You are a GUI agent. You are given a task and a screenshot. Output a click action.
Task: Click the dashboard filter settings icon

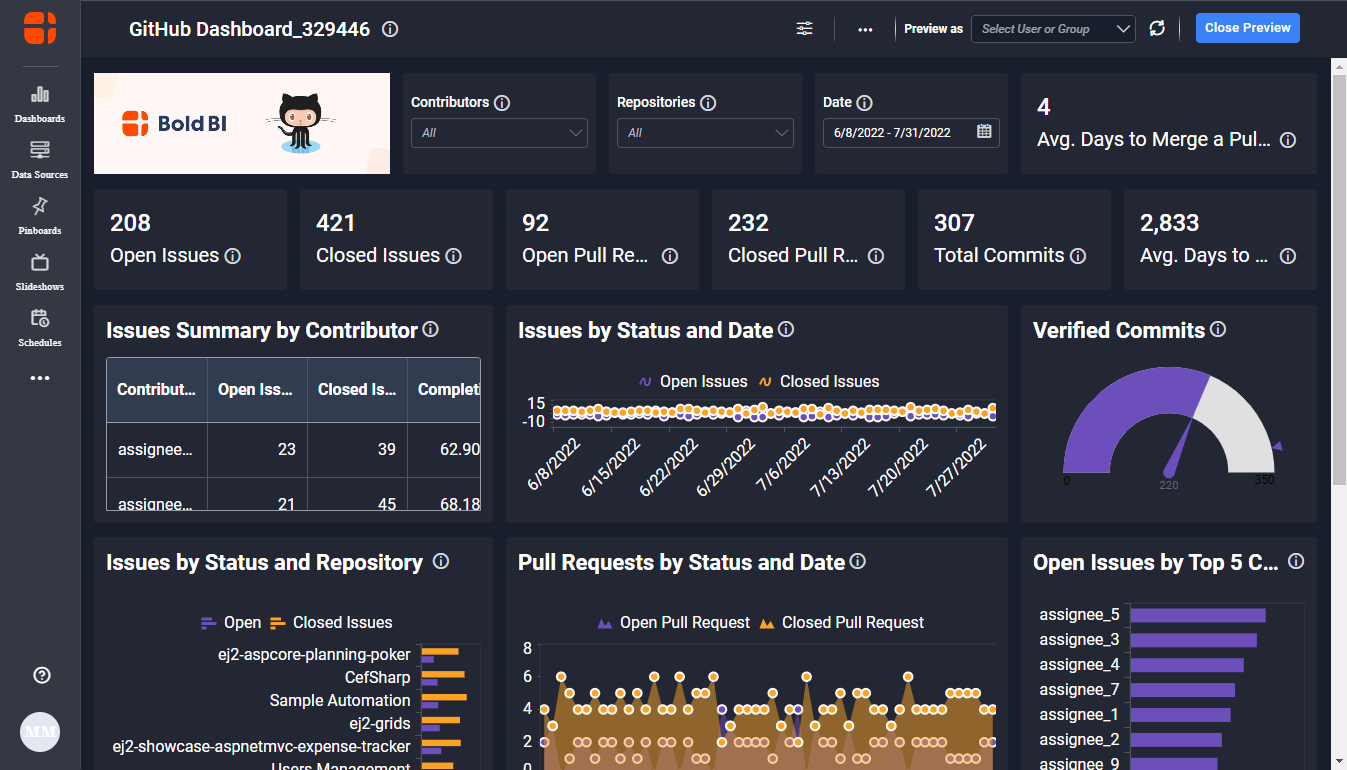click(x=805, y=29)
